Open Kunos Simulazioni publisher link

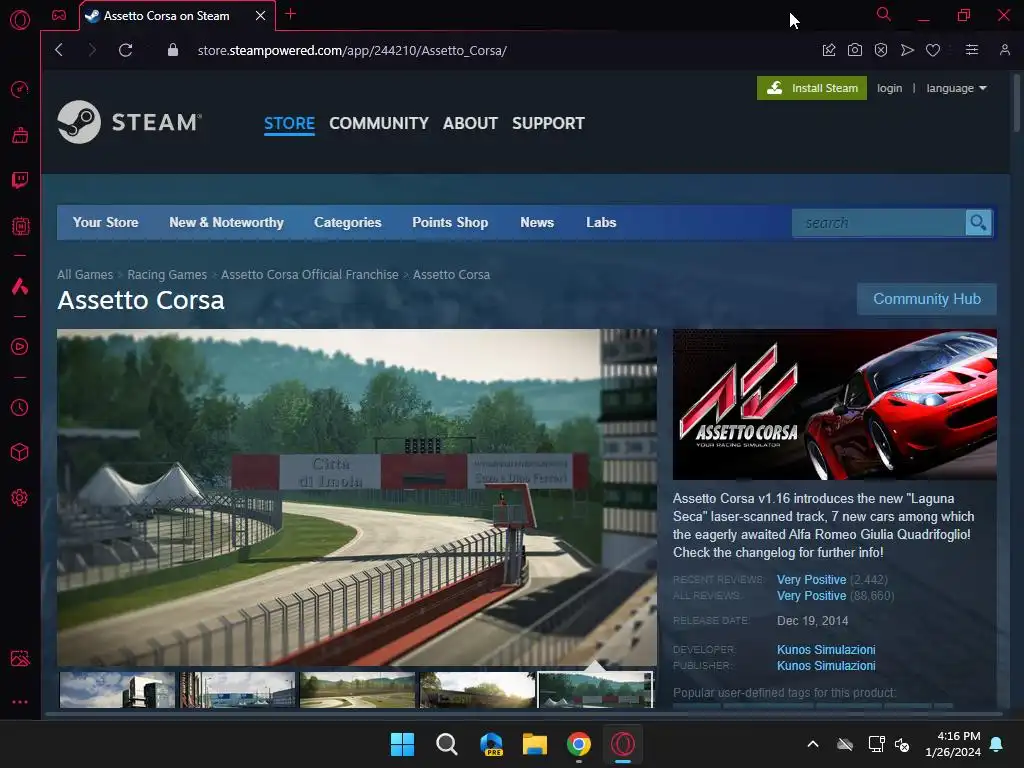click(826, 665)
